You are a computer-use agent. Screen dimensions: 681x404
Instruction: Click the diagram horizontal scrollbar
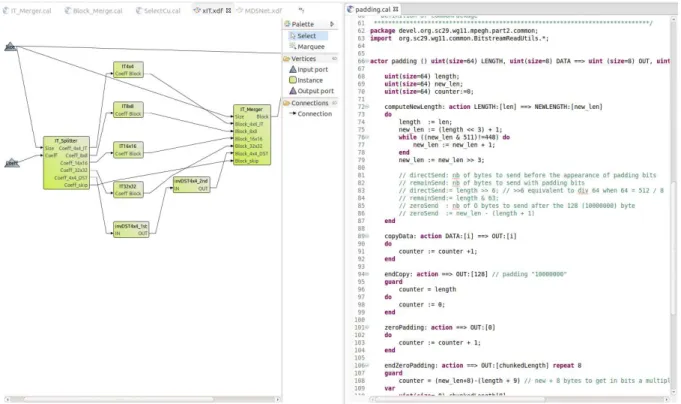pos(143,399)
